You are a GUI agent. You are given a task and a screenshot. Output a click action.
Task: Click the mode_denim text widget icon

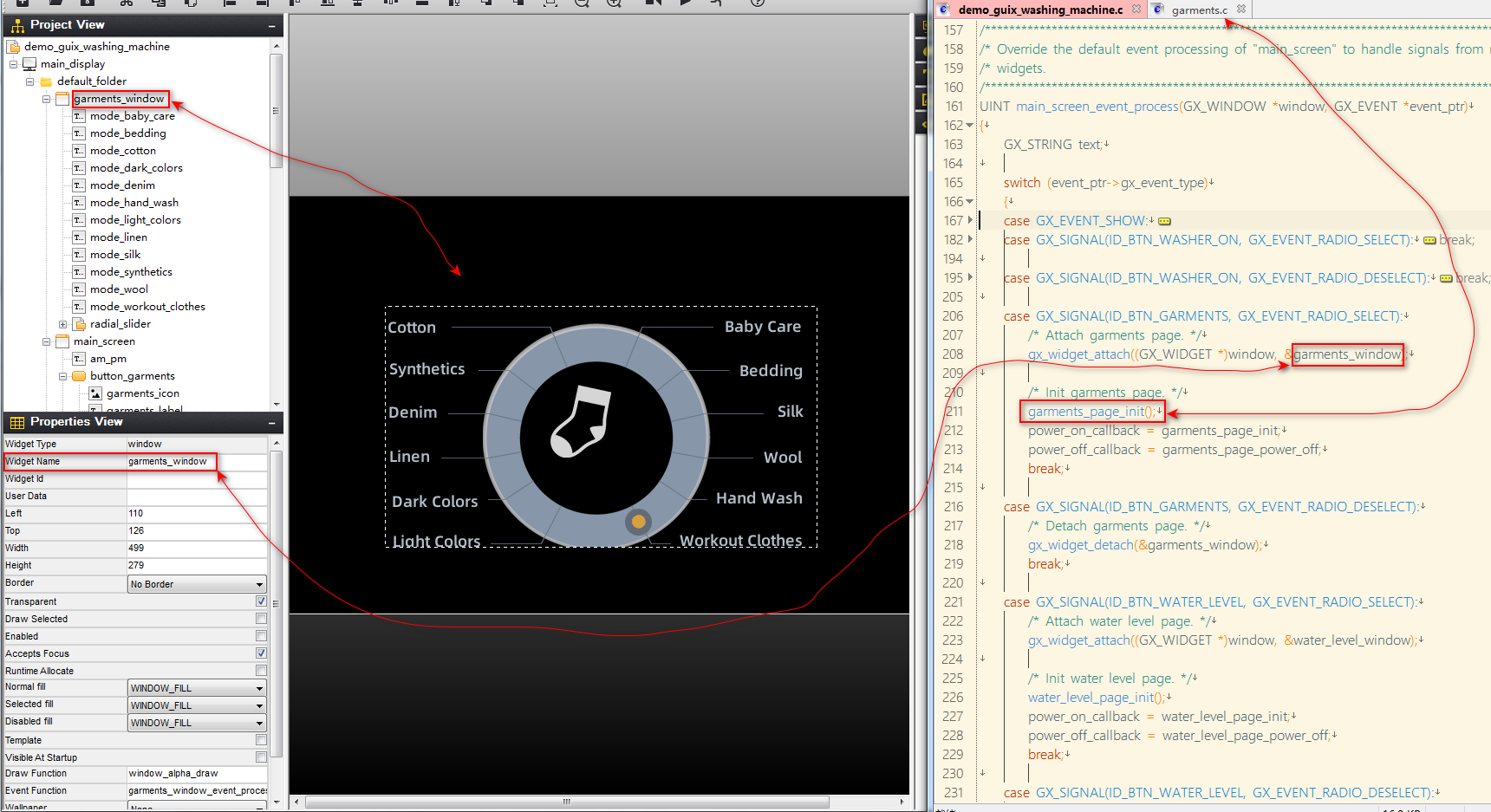click(79, 185)
